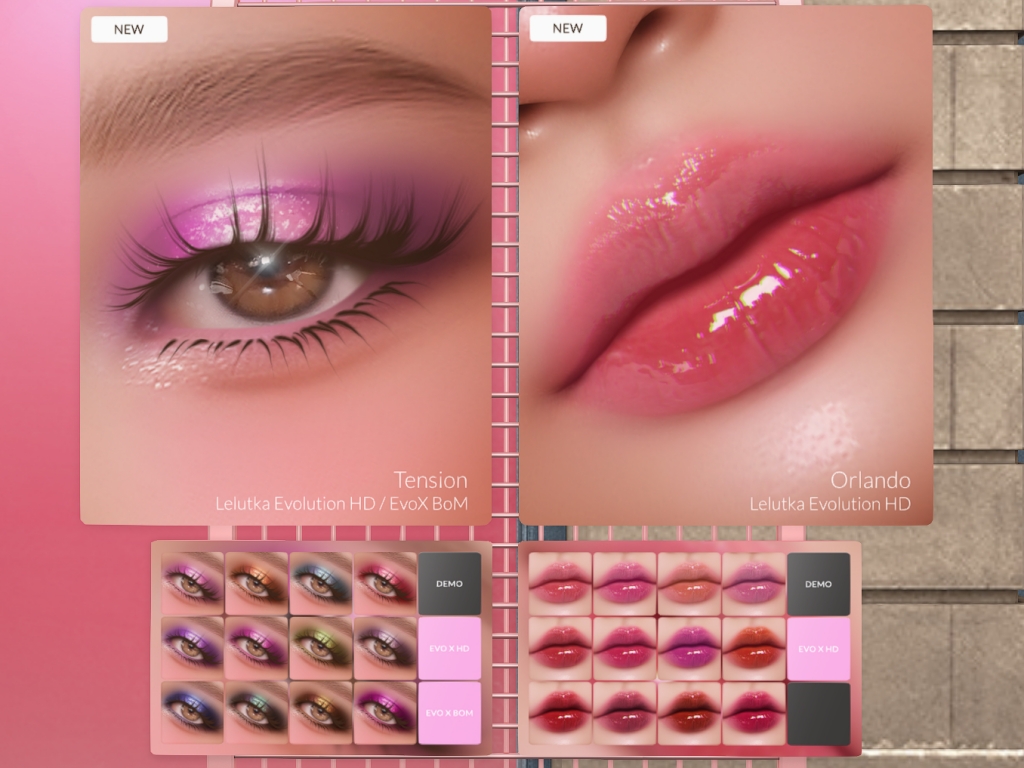Choose the peach coral lip swatch
This screenshot has width=1024, height=768.
coord(689,584)
